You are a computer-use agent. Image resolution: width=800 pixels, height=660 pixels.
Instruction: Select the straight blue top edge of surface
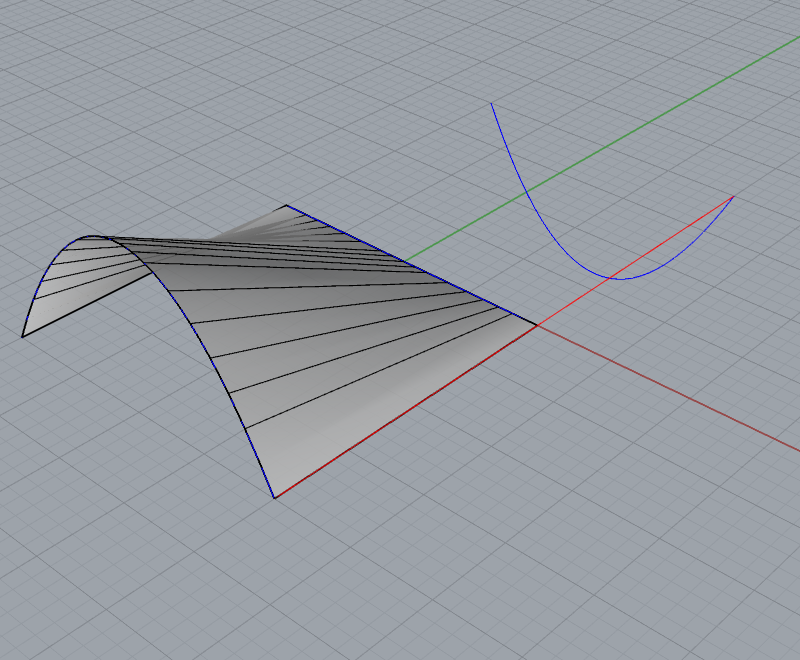[x=411, y=265]
